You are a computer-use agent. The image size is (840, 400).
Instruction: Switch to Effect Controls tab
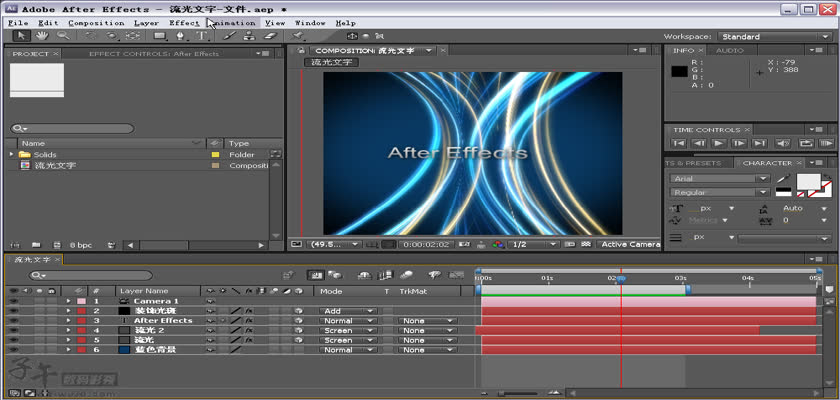(154, 54)
